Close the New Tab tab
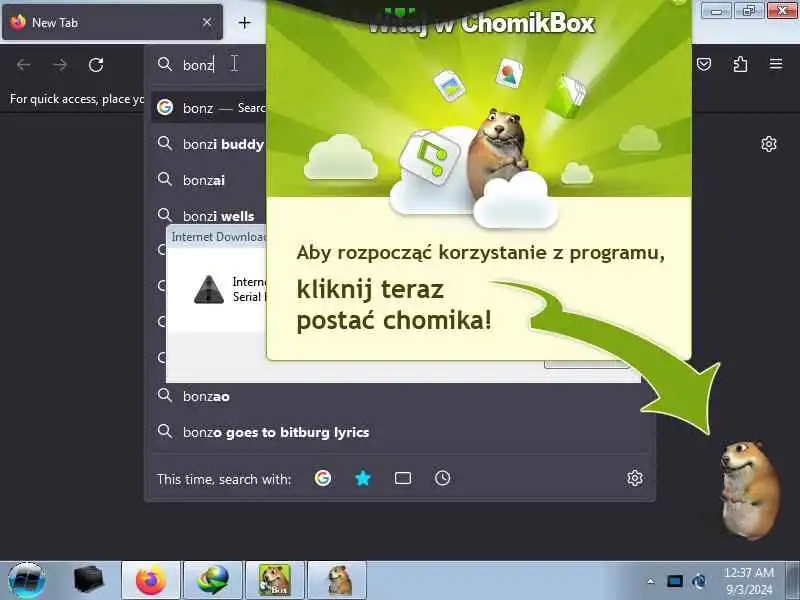The image size is (800, 600). (x=207, y=22)
